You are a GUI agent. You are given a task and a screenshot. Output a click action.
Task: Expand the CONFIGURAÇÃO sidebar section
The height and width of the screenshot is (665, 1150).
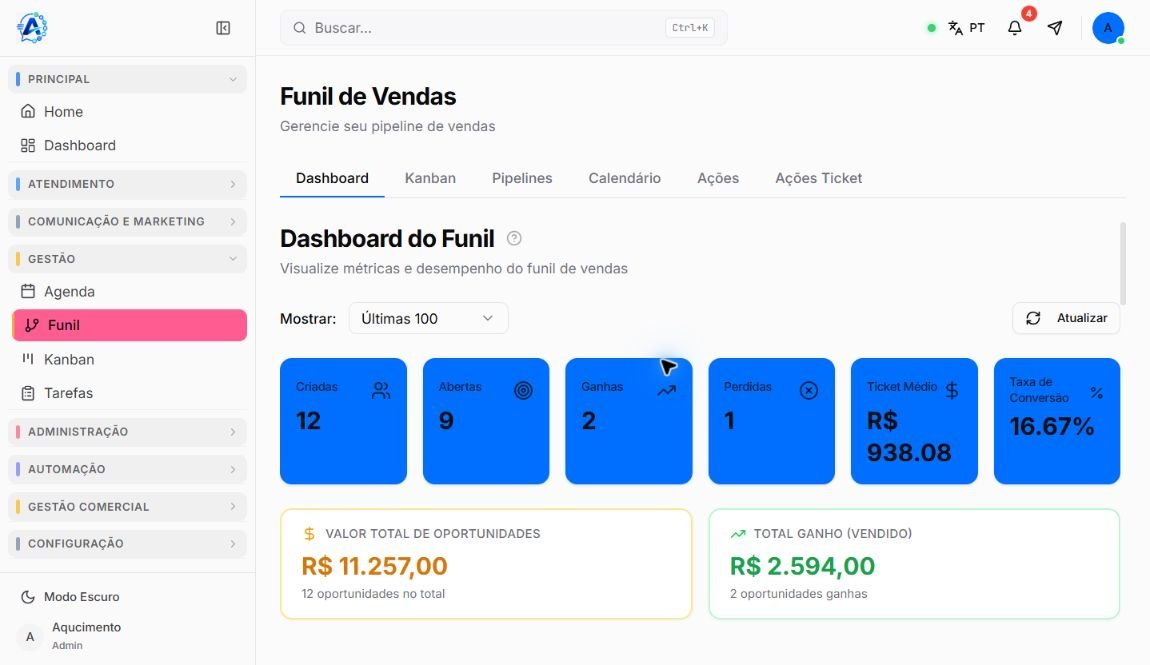[x=128, y=543]
